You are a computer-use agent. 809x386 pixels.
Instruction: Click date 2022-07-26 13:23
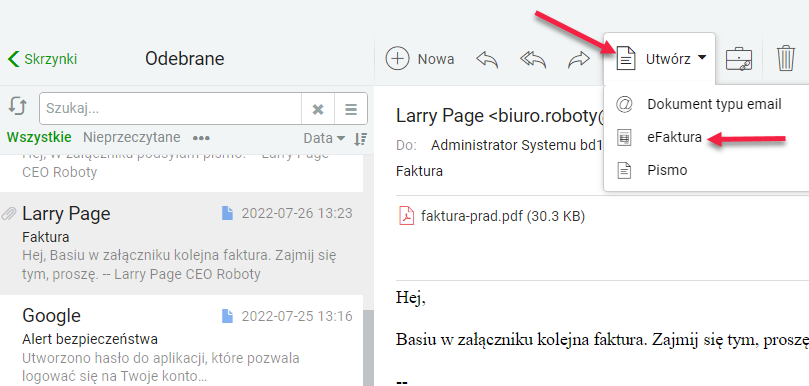(297, 213)
